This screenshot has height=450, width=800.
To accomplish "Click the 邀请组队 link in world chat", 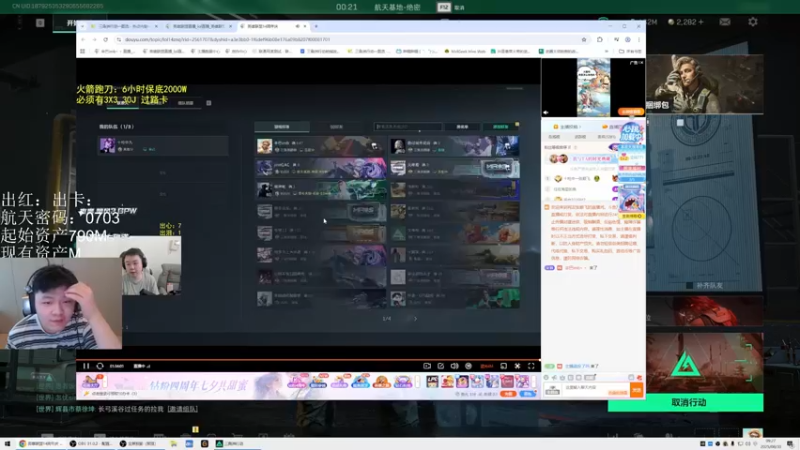I will [x=183, y=409].
